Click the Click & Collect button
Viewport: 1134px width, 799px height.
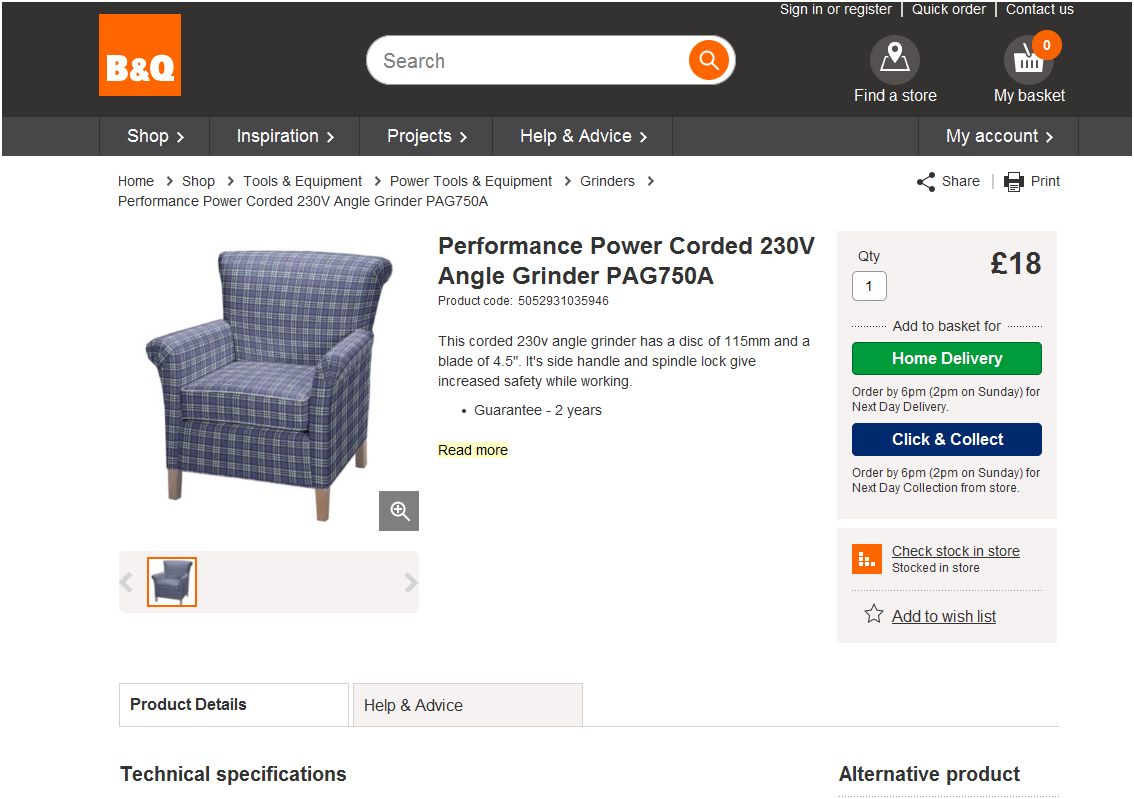tap(947, 440)
